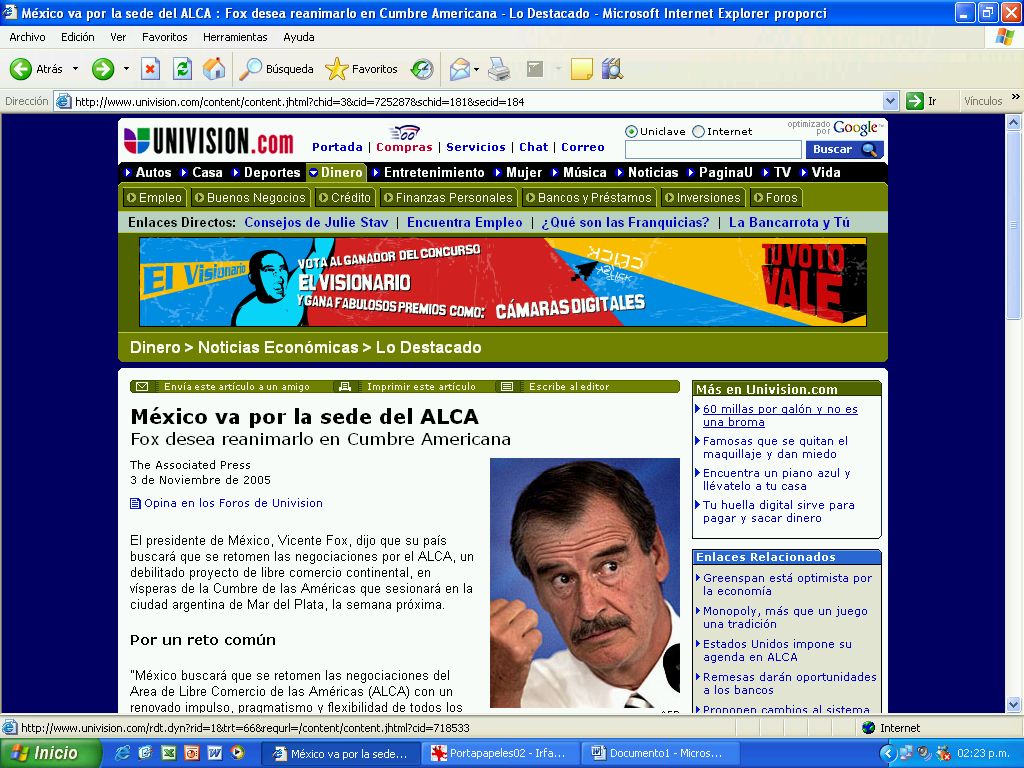
Task: Select the Uniclave radio button
Action: [631, 131]
